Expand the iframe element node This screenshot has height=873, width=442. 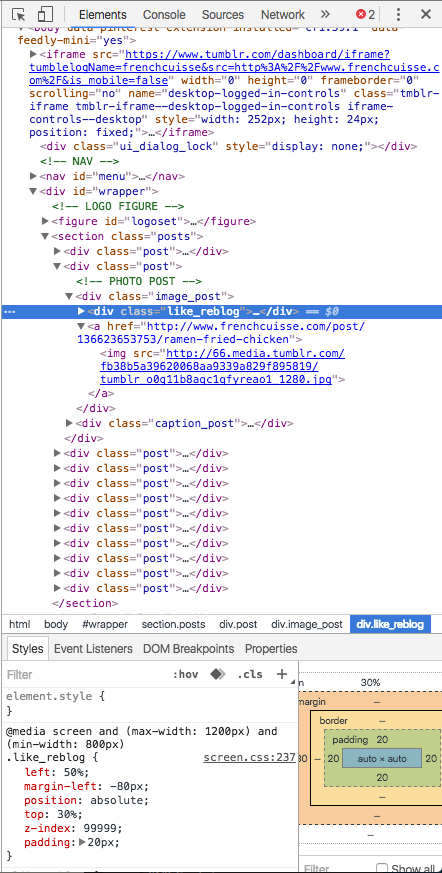pos(33,54)
